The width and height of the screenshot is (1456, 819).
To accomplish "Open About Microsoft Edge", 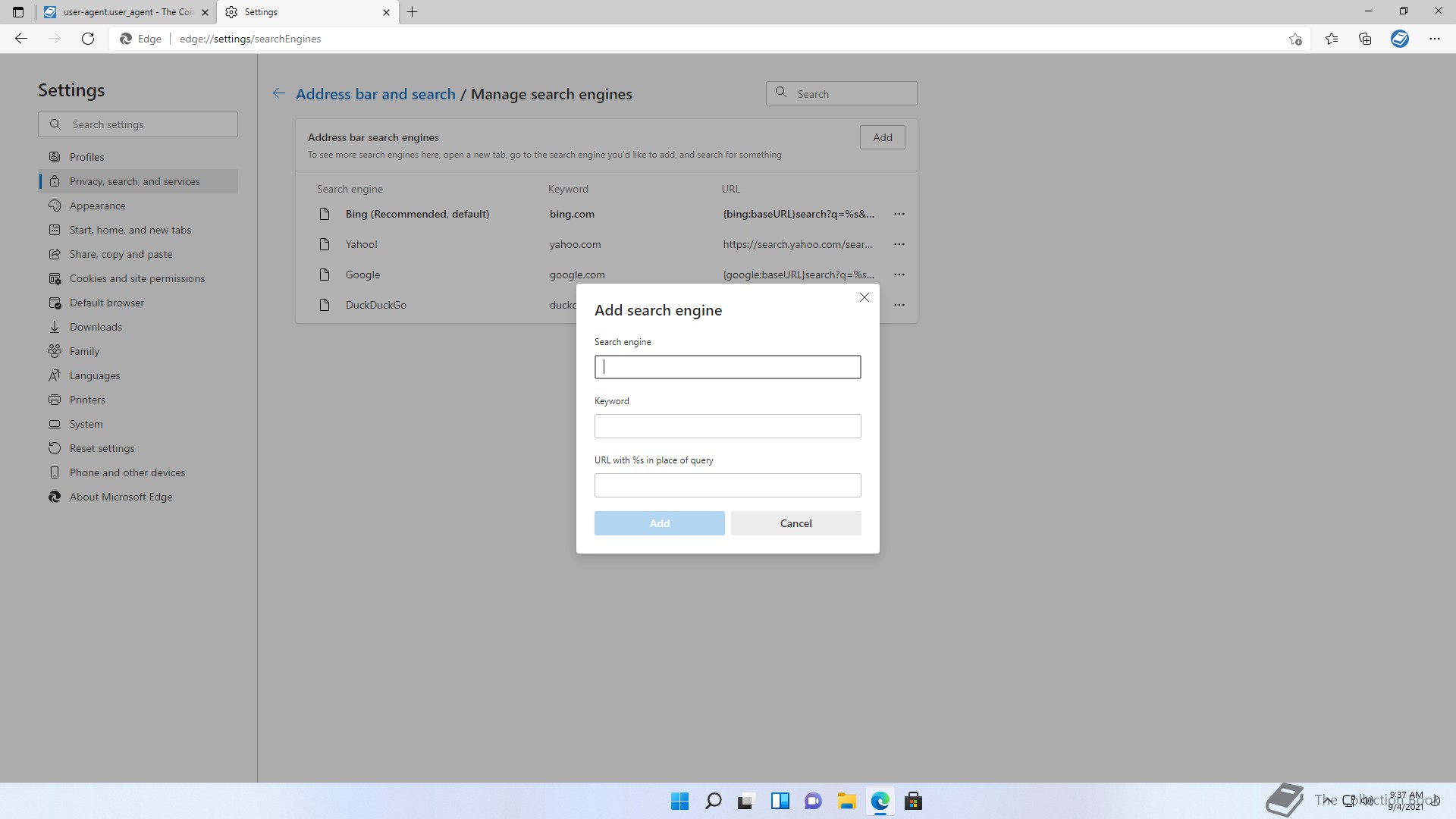I will (138, 497).
